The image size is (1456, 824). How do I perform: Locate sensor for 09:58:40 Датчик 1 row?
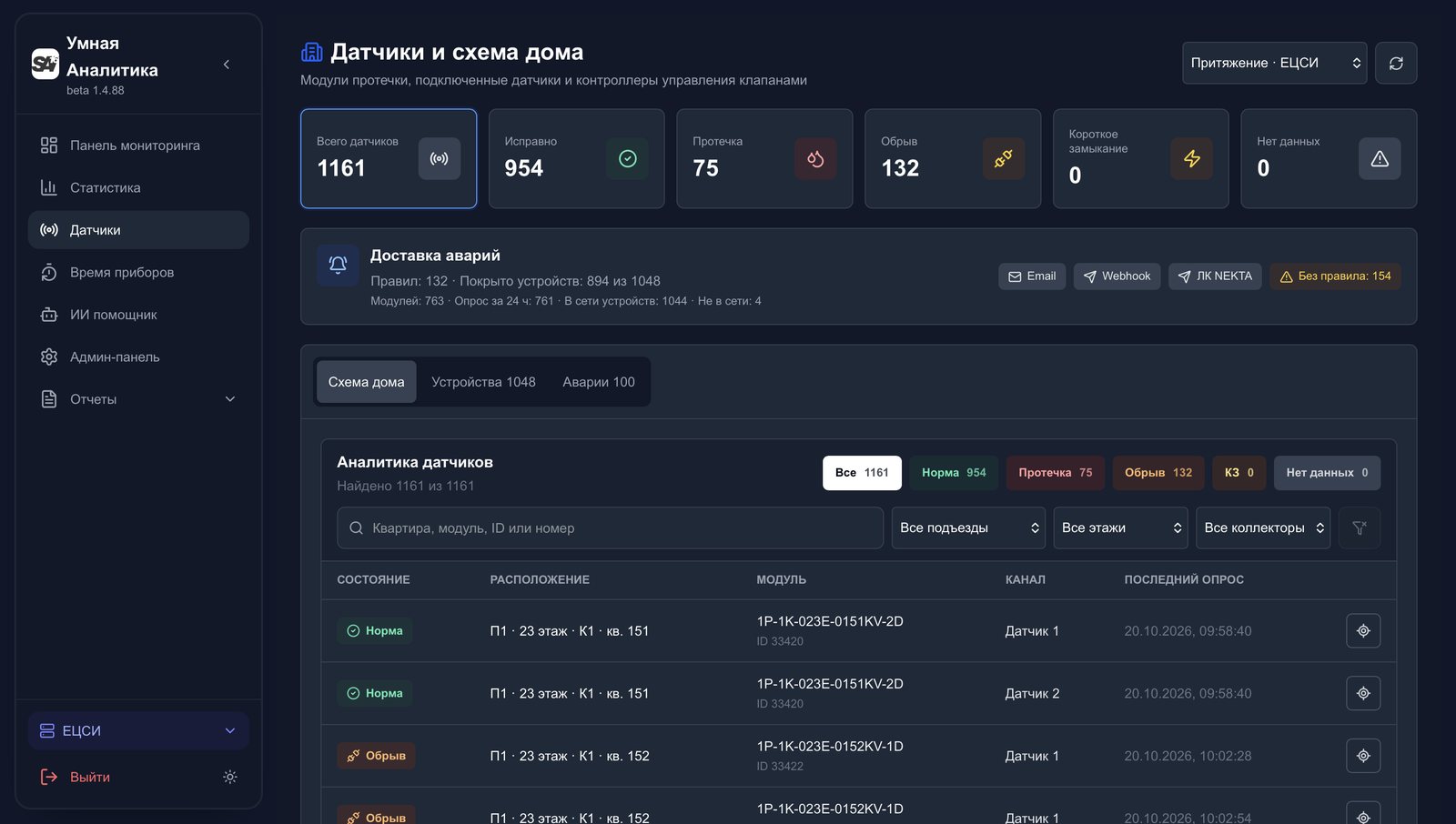pyautogui.click(x=1363, y=630)
